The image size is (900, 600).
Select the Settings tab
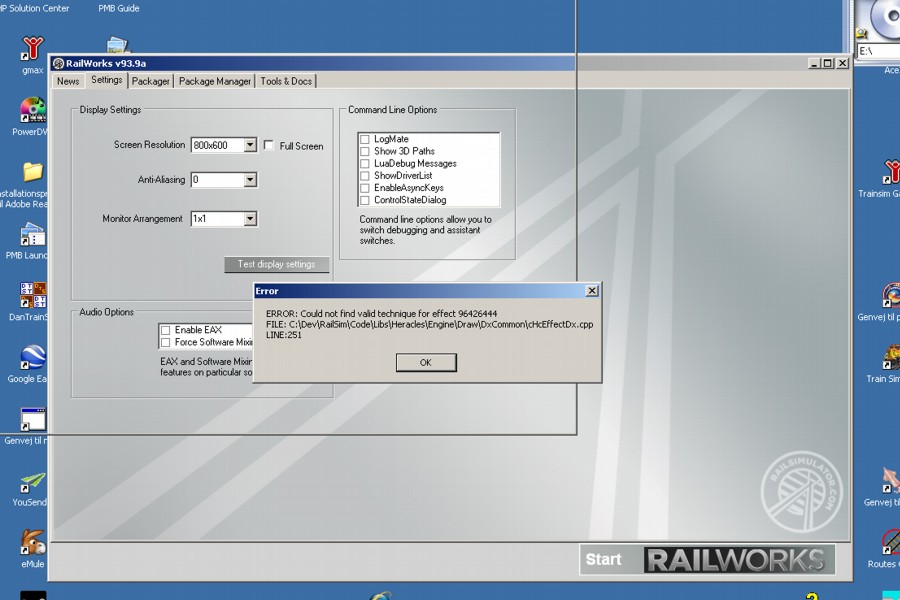[x=107, y=80]
